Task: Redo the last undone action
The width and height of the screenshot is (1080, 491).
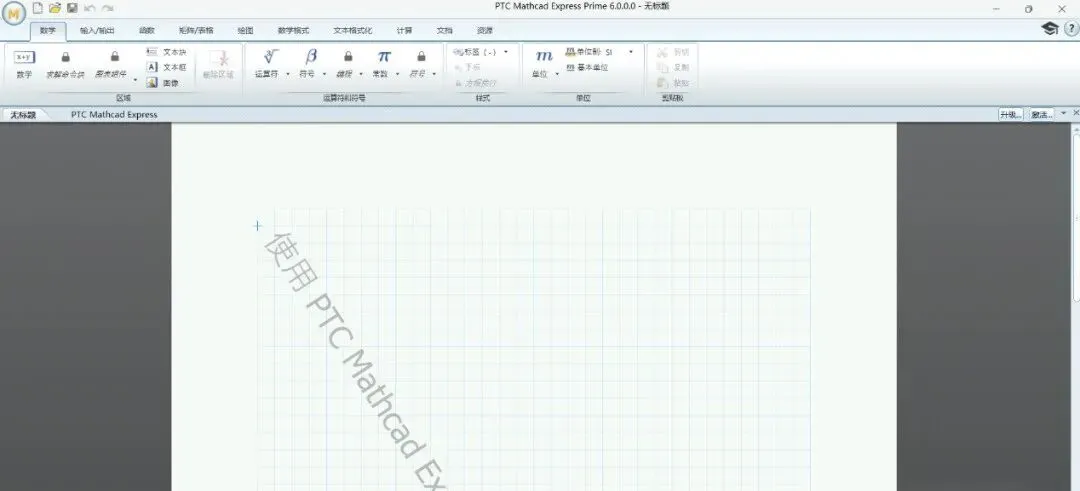Action: (x=107, y=8)
